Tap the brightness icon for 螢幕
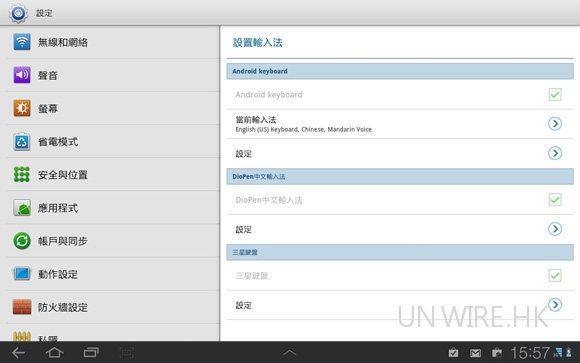 [x=22, y=108]
